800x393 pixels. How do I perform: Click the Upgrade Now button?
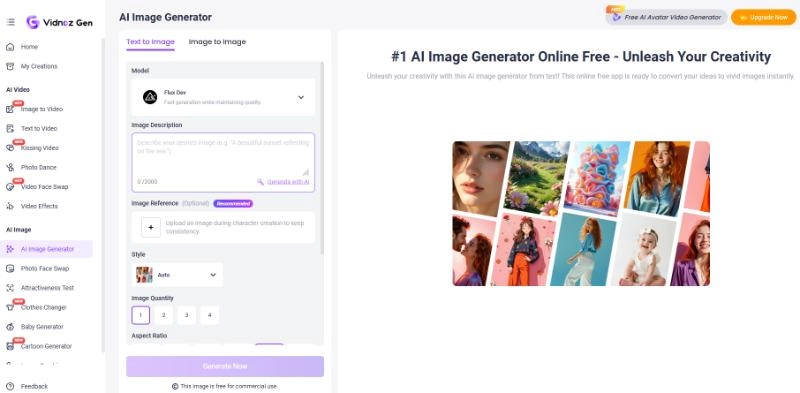pos(764,17)
